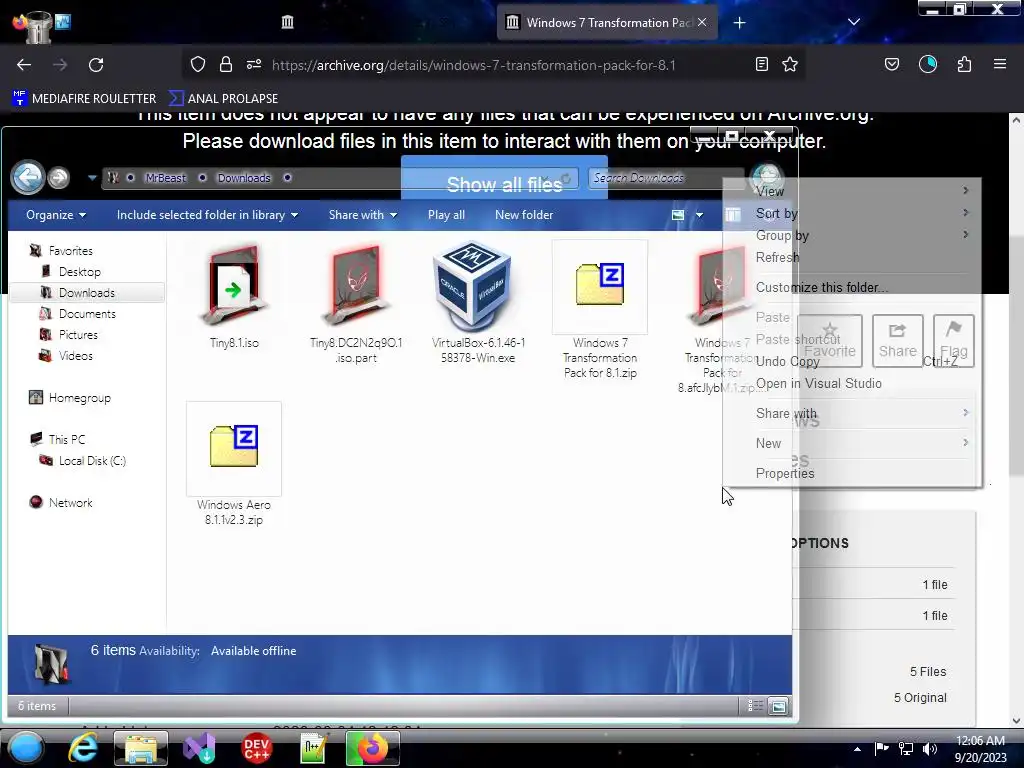This screenshot has width=1024, height=768.
Task: Switch to large icons view in status bar
Action: pyautogui.click(x=778, y=706)
